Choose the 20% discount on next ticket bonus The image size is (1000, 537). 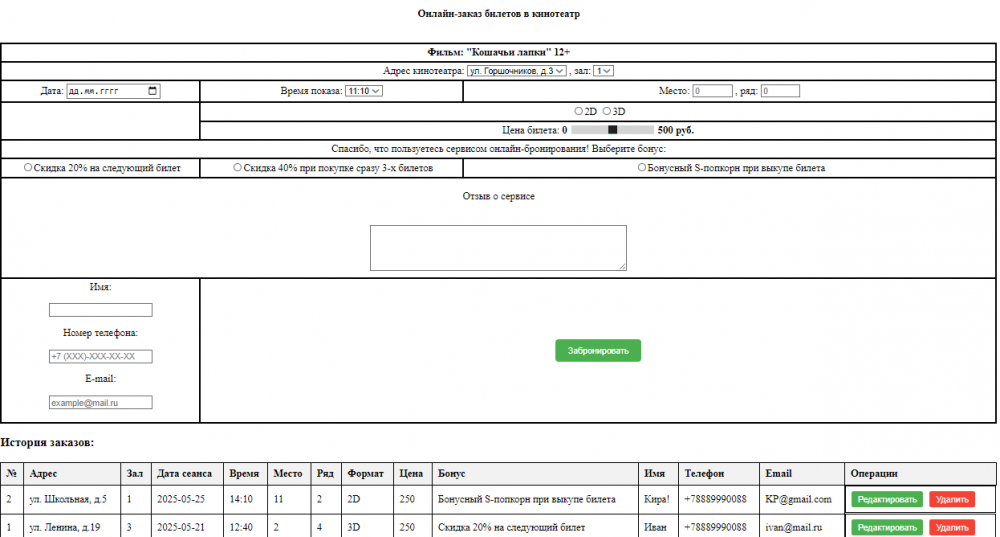(28, 167)
